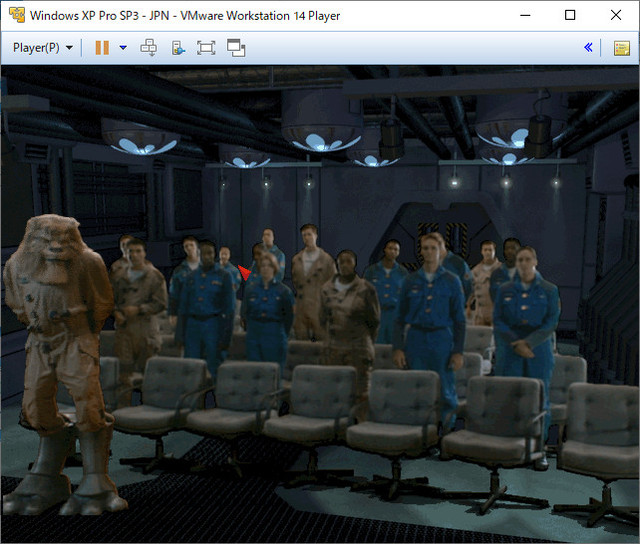The width and height of the screenshot is (640, 544).
Task: Maximize the VMware Player window
Action: [x=570, y=15]
